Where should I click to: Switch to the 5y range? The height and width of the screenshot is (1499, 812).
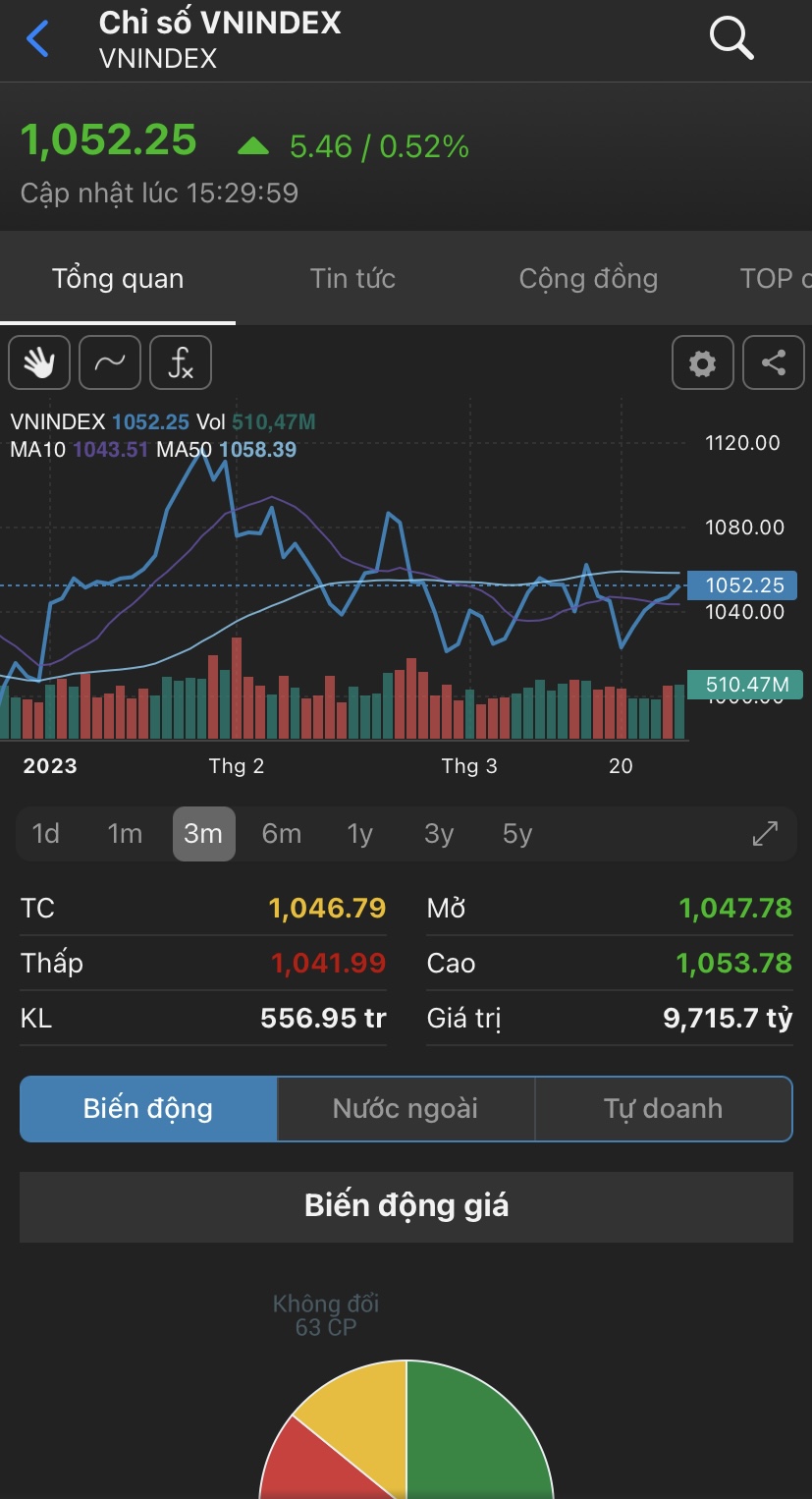click(x=517, y=834)
